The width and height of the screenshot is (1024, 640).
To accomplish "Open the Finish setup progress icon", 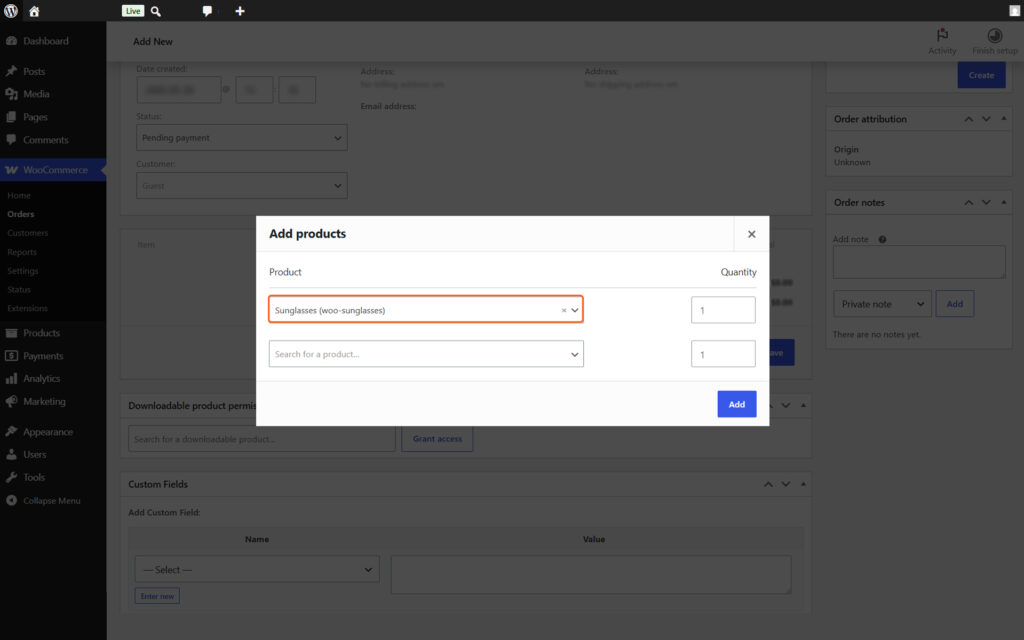I will pyautogui.click(x=994, y=41).
